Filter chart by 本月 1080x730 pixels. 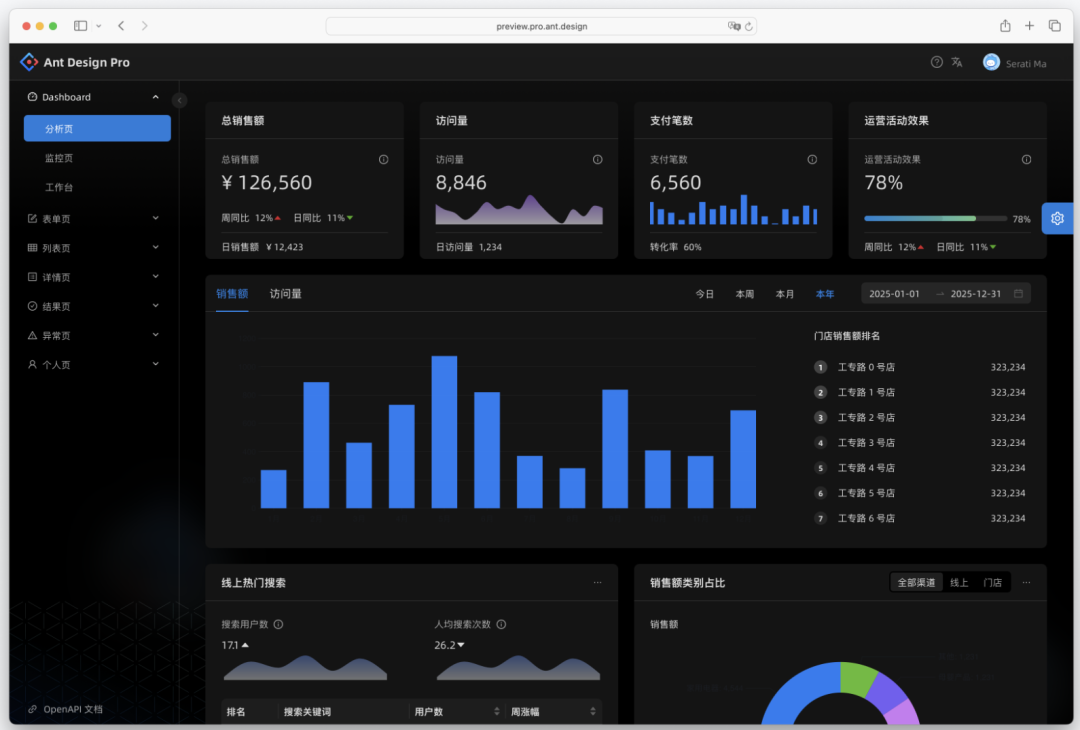click(x=785, y=294)
